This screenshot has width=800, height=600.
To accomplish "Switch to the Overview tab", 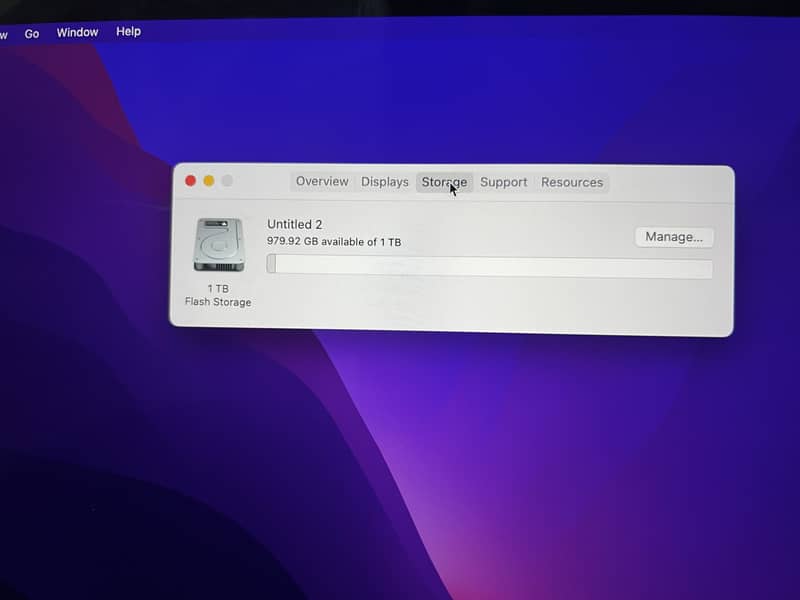I will (322, 182).
